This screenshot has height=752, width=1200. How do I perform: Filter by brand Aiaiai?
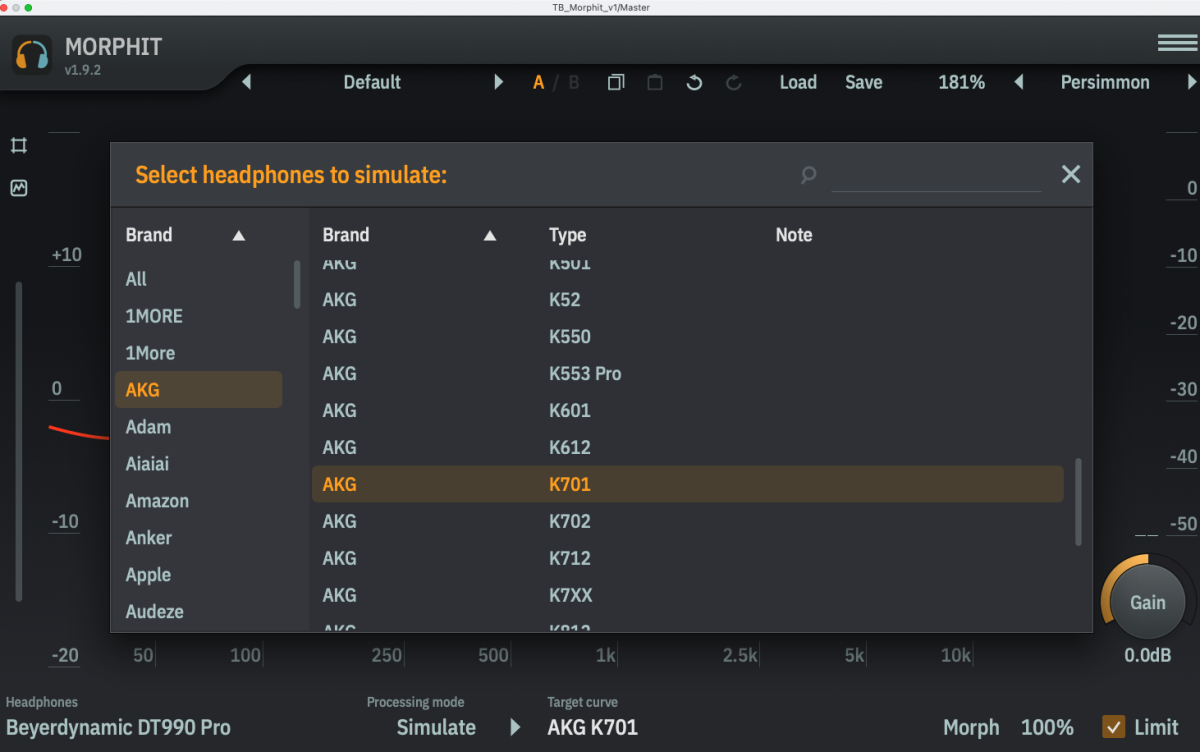pos(198,464)
